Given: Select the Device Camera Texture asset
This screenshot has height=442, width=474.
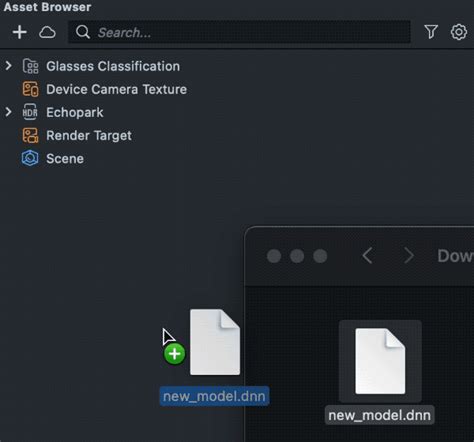Looking at the screenshot, I should coord(116,89).
